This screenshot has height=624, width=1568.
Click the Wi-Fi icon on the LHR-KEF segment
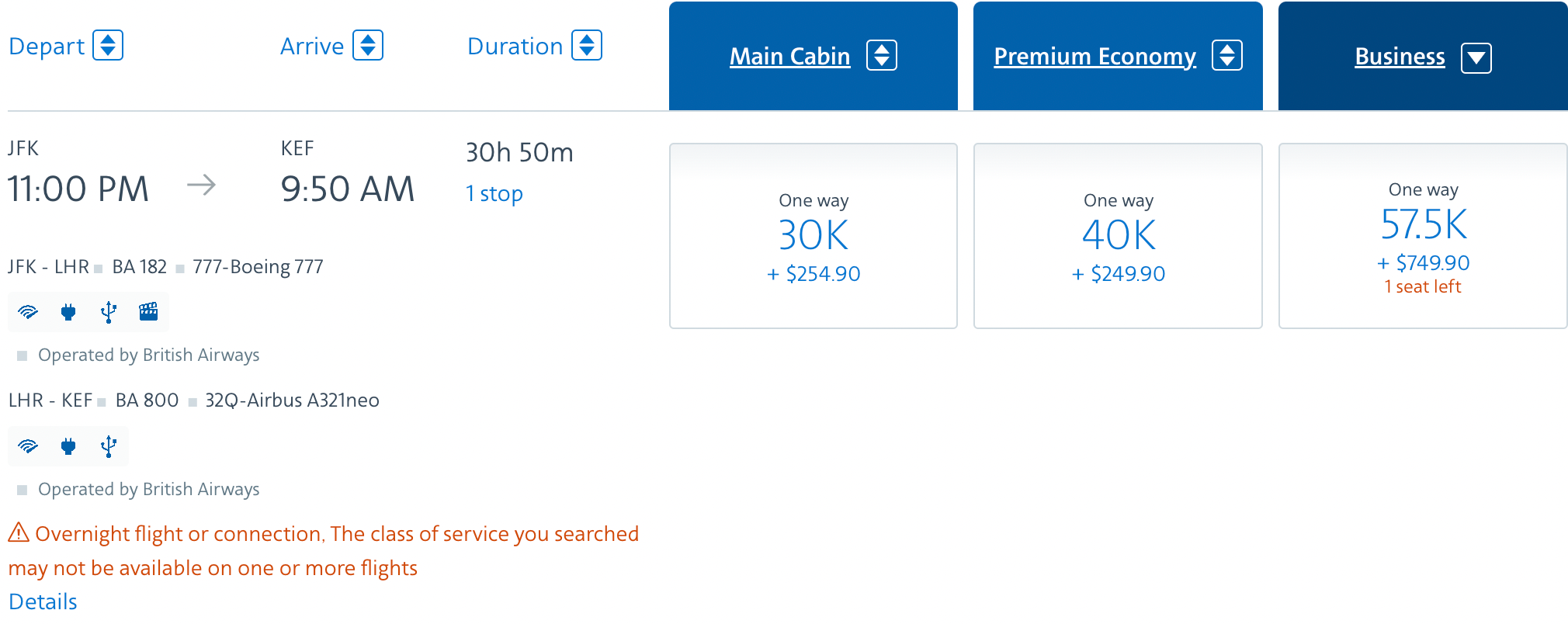pyautogui.click(x=28, y=446)
